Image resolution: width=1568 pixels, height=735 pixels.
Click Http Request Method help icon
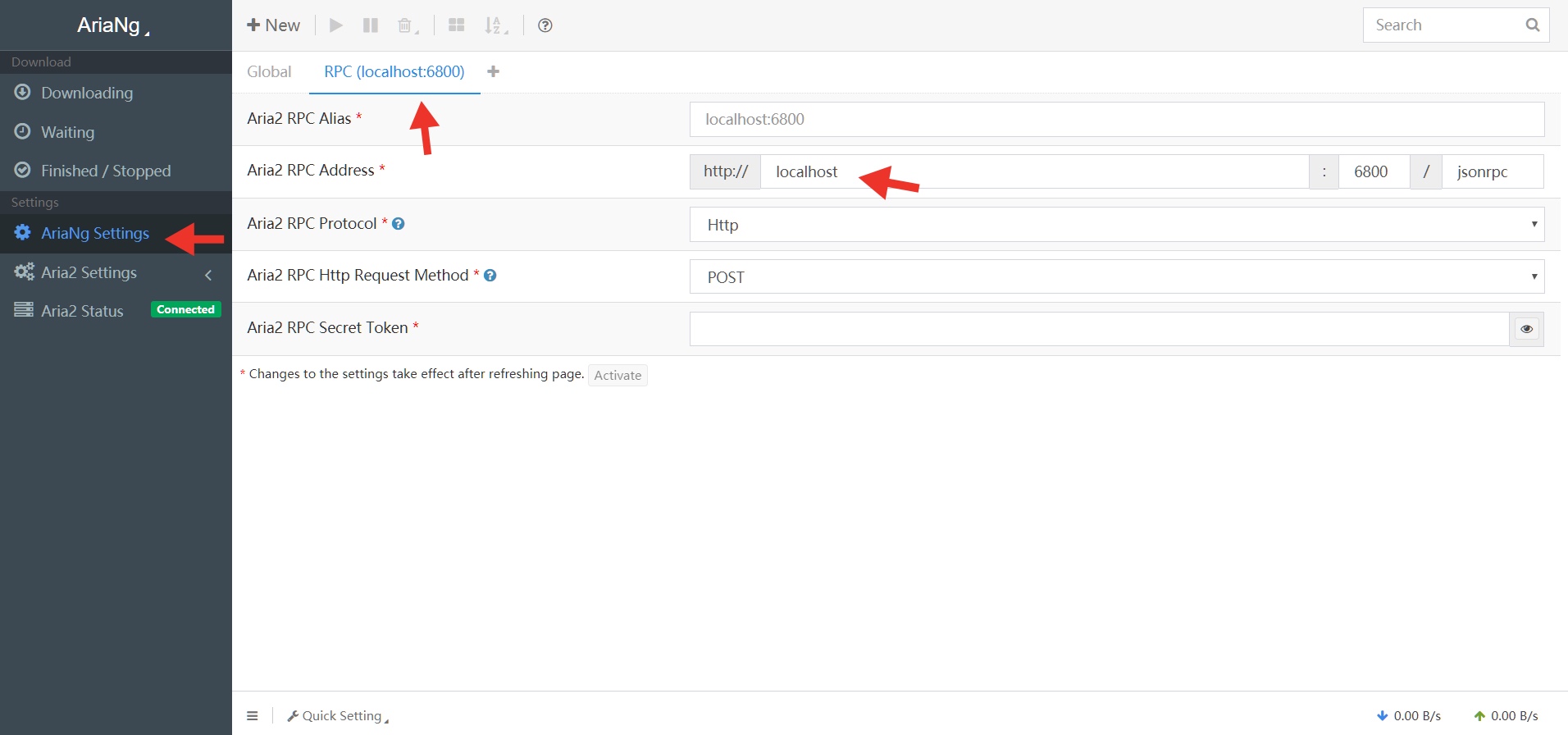490,276
